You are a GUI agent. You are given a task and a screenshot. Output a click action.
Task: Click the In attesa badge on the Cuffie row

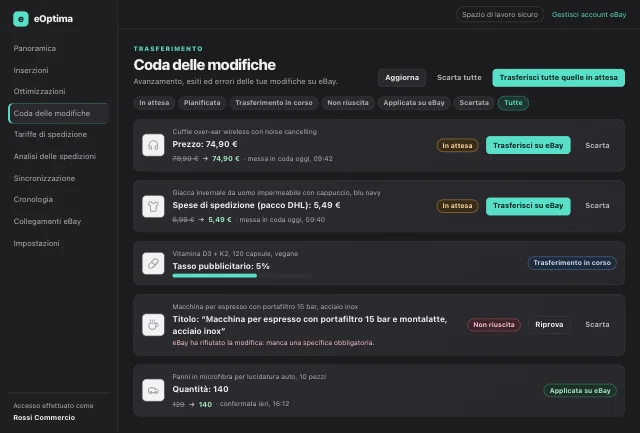point(457,146)
